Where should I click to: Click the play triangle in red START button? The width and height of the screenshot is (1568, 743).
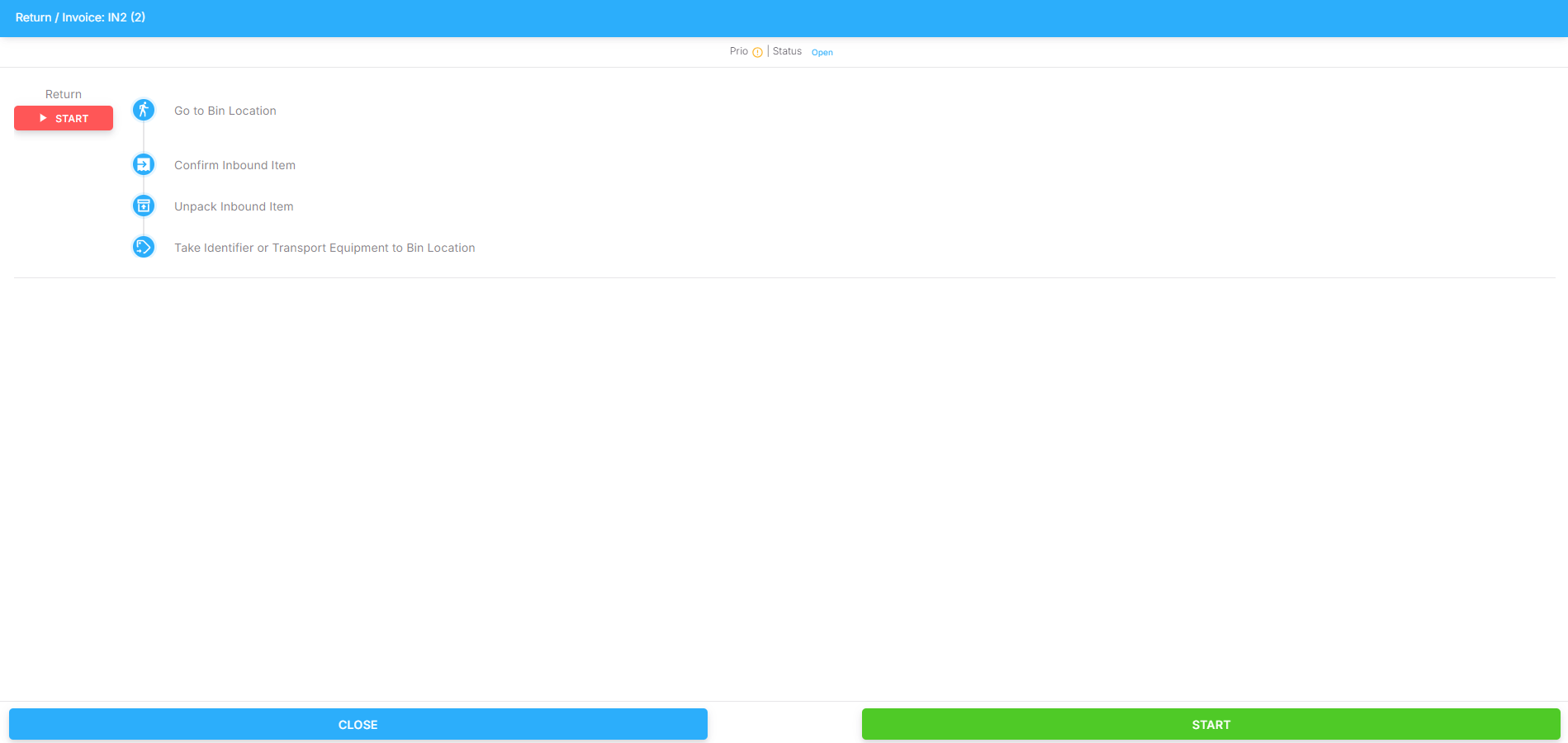tap(44, 118)
